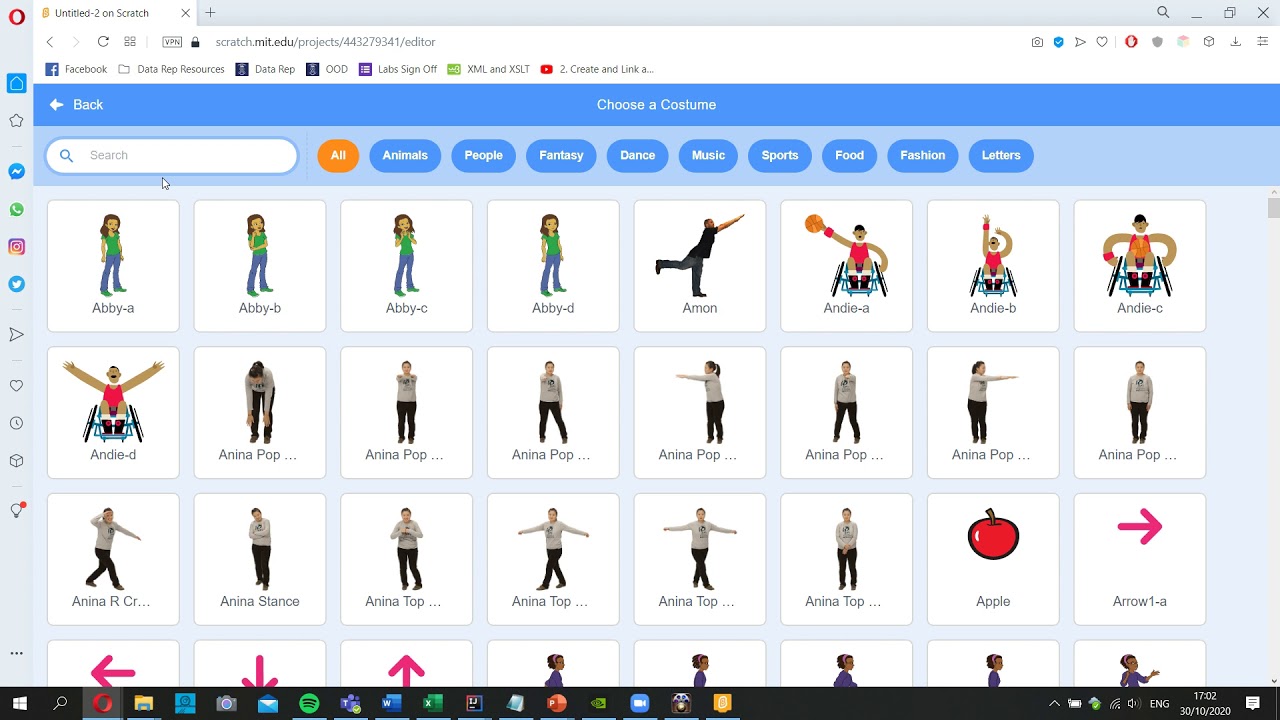This screenshot has width=1280, height=720.
Task: Open a new browser tab
Action: tap(210, 13)
